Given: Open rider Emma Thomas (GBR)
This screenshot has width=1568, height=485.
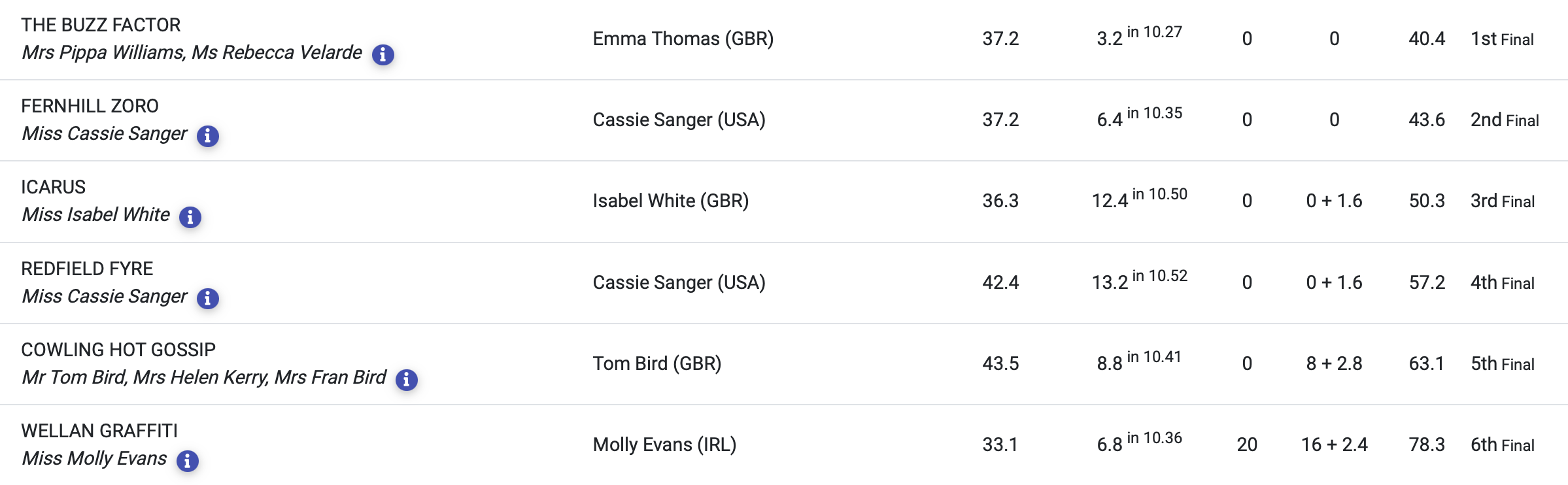Looking at the screenshot, I should click(683, 39).
